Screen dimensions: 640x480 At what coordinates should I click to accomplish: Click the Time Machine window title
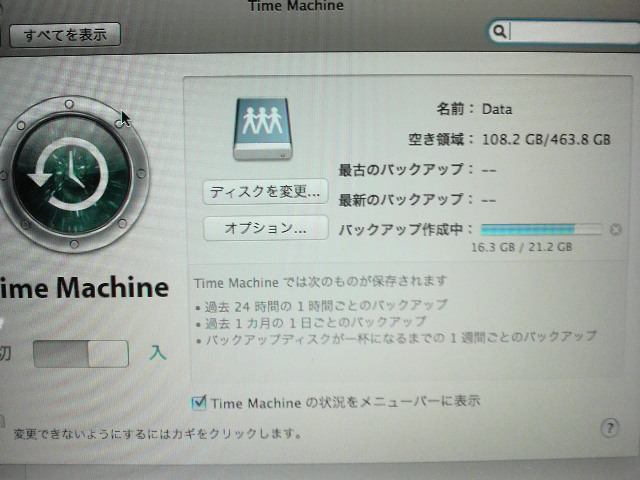pyautogui.click(x=296, y=6)
